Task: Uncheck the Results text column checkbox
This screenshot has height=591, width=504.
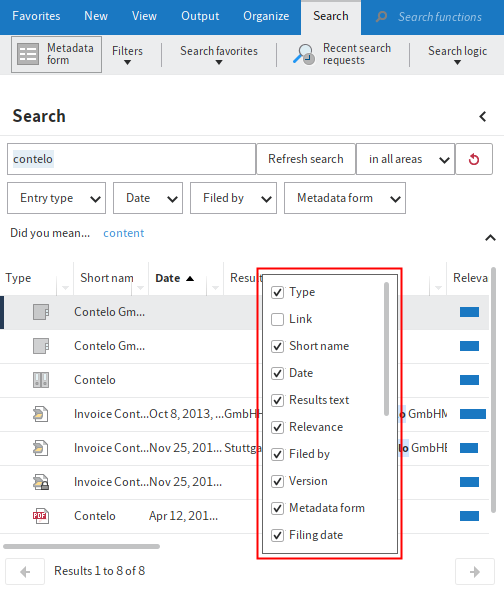Action: click(x=277, y=400)
